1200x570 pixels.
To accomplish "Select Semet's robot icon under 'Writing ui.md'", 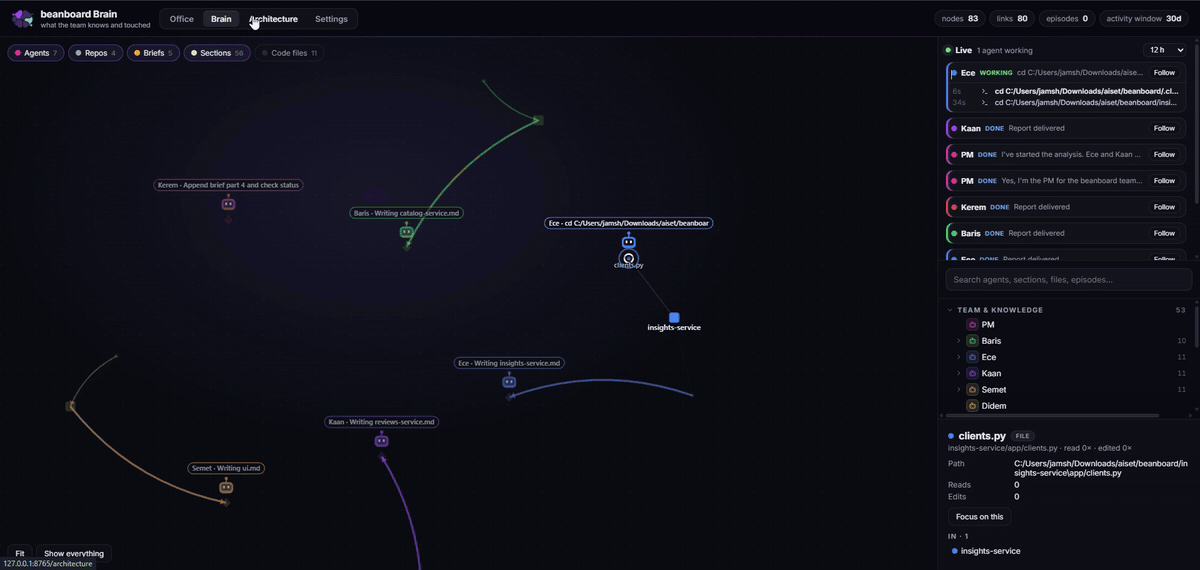I will coord(226,487).
